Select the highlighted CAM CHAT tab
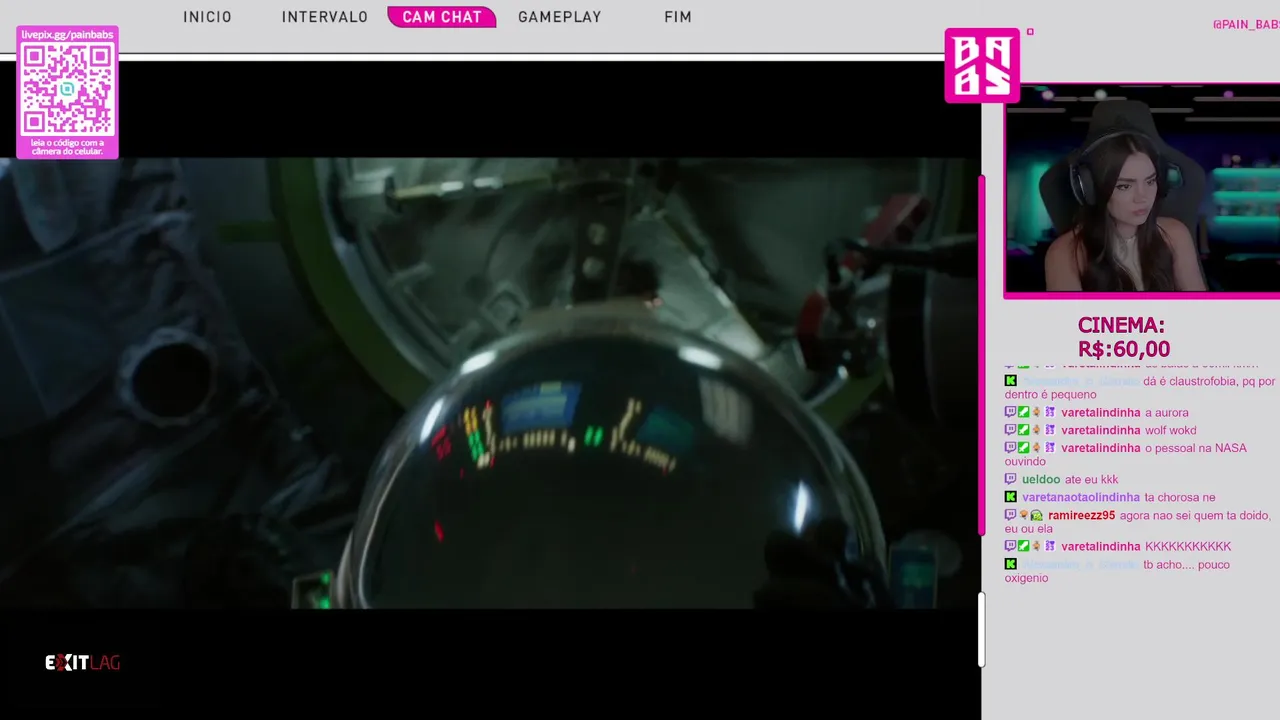 [x=442, y=17]
